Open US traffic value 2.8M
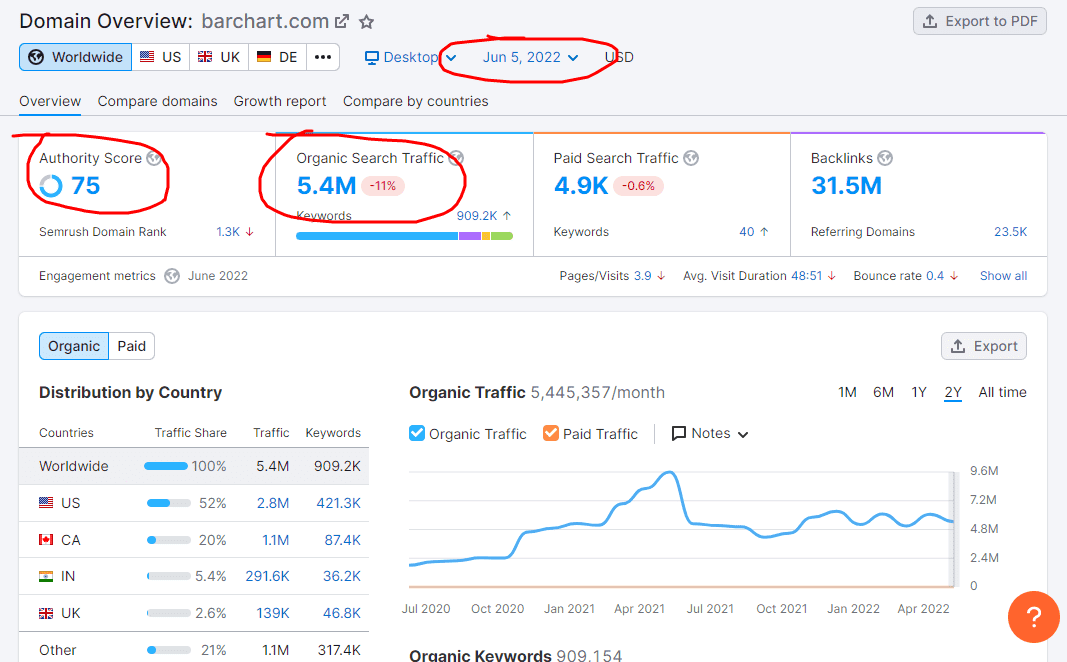Image resolution: width=1067 pixels, height=662 pixels. (x=272, y=503)
